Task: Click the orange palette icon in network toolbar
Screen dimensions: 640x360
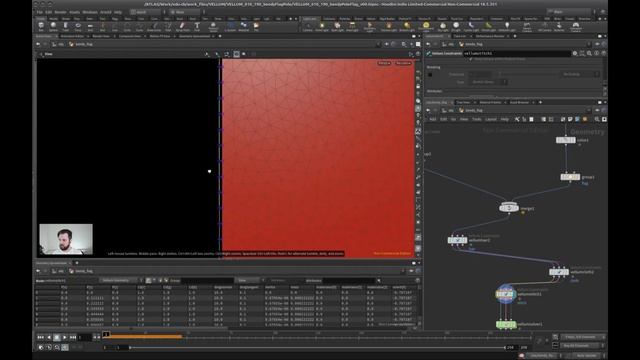Action: [585, 119]
